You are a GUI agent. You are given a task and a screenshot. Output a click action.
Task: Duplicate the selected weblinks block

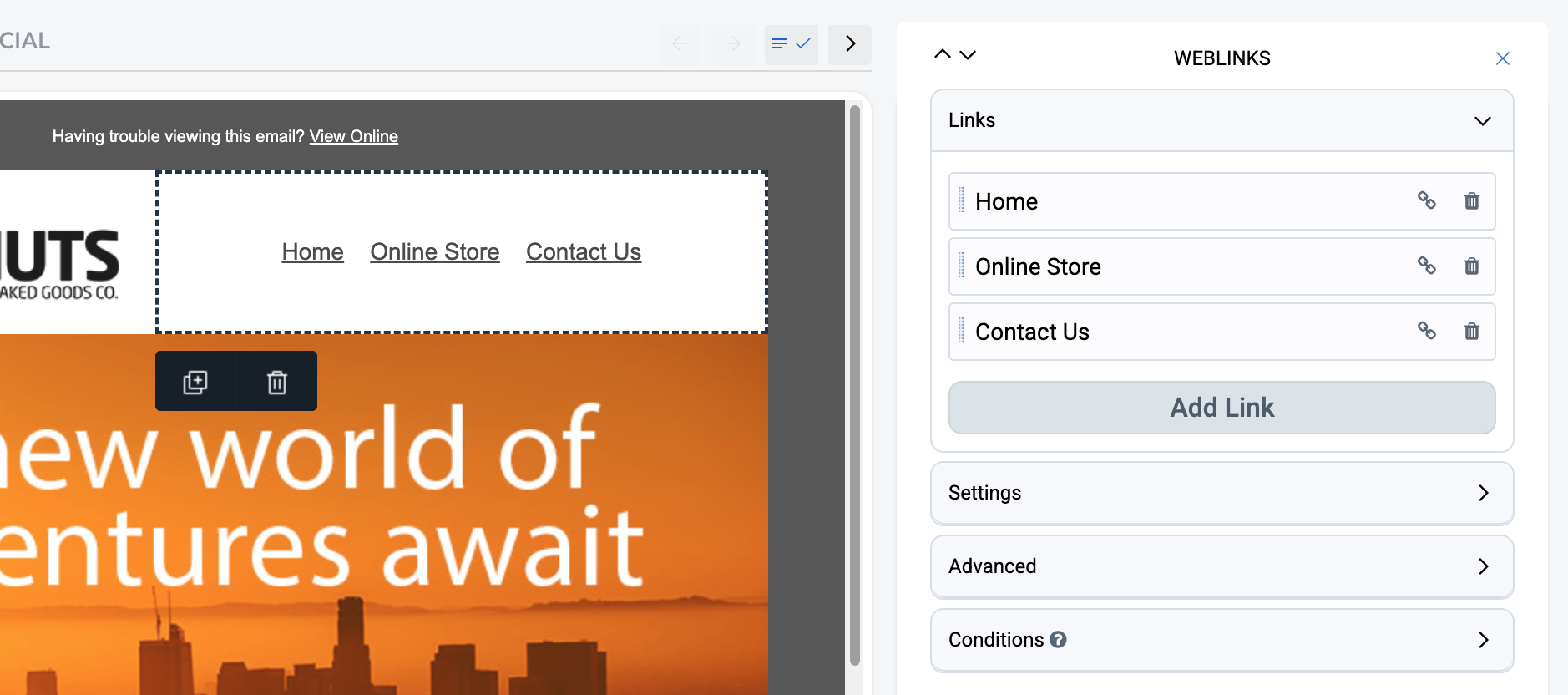pos(195,382)
